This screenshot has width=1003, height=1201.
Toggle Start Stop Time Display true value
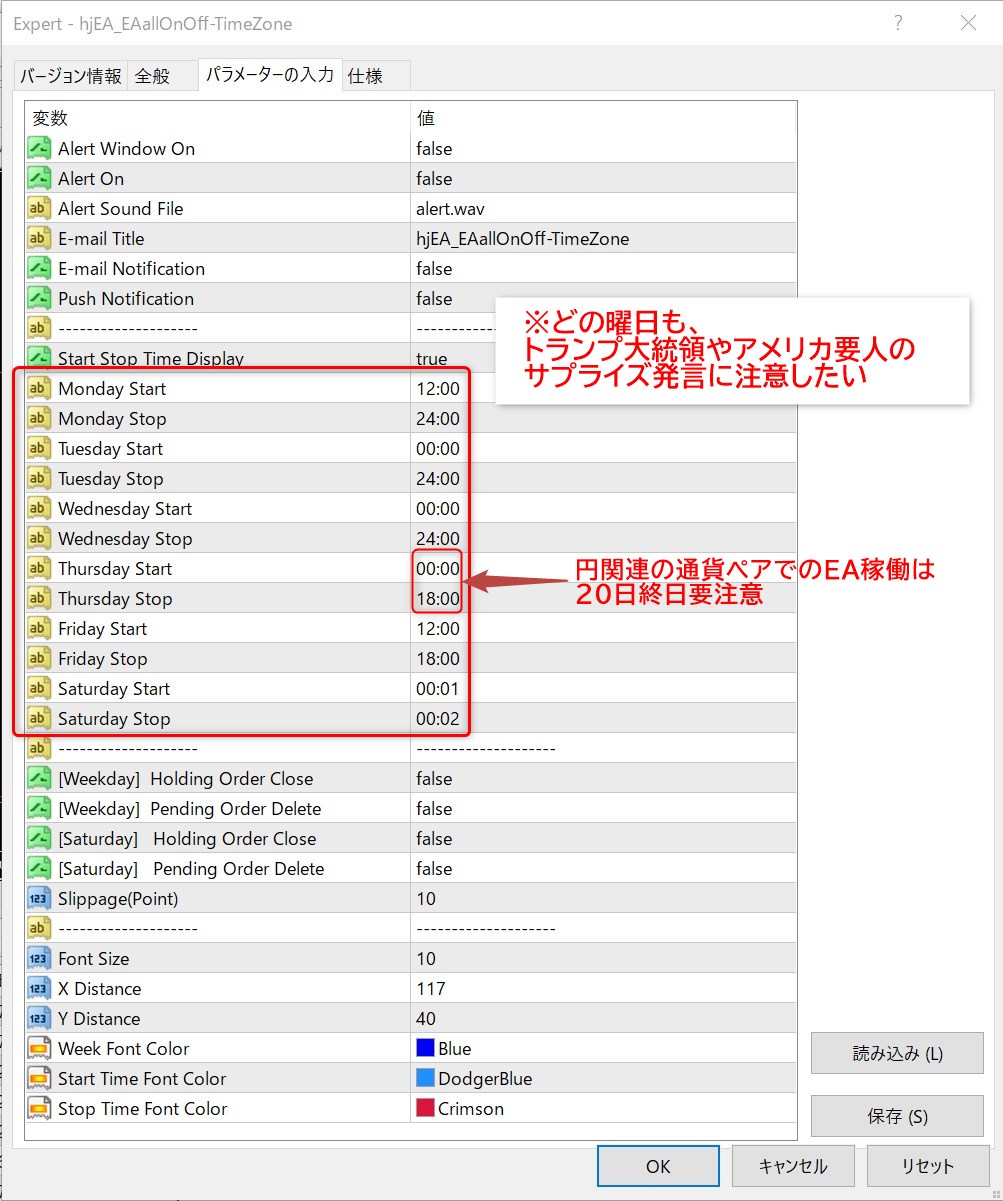pos(432,359)
